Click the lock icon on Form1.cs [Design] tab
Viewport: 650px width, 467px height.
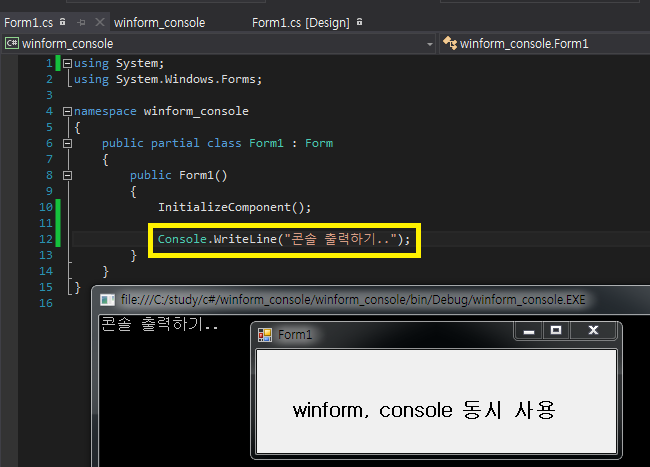click(359, 22)
